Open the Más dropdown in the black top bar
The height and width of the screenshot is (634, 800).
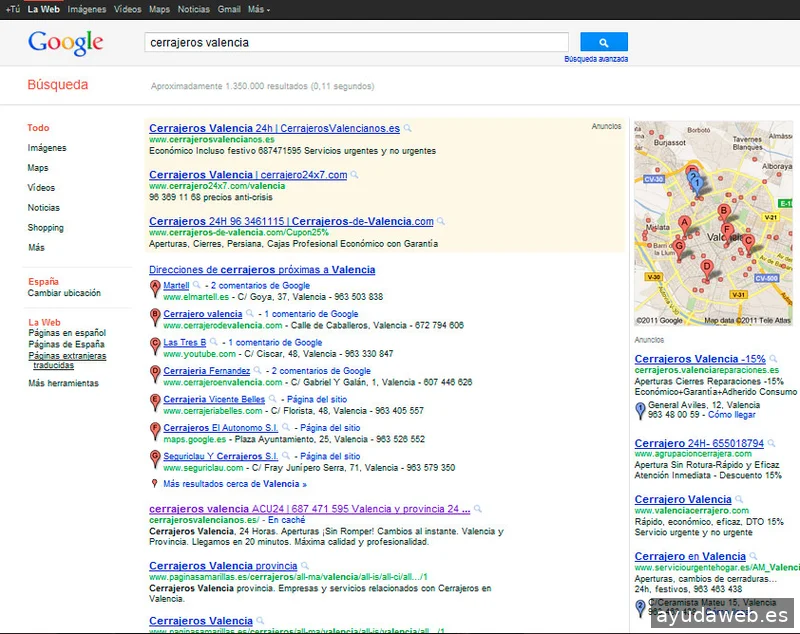pyautogui.click(x=256, y=8)
